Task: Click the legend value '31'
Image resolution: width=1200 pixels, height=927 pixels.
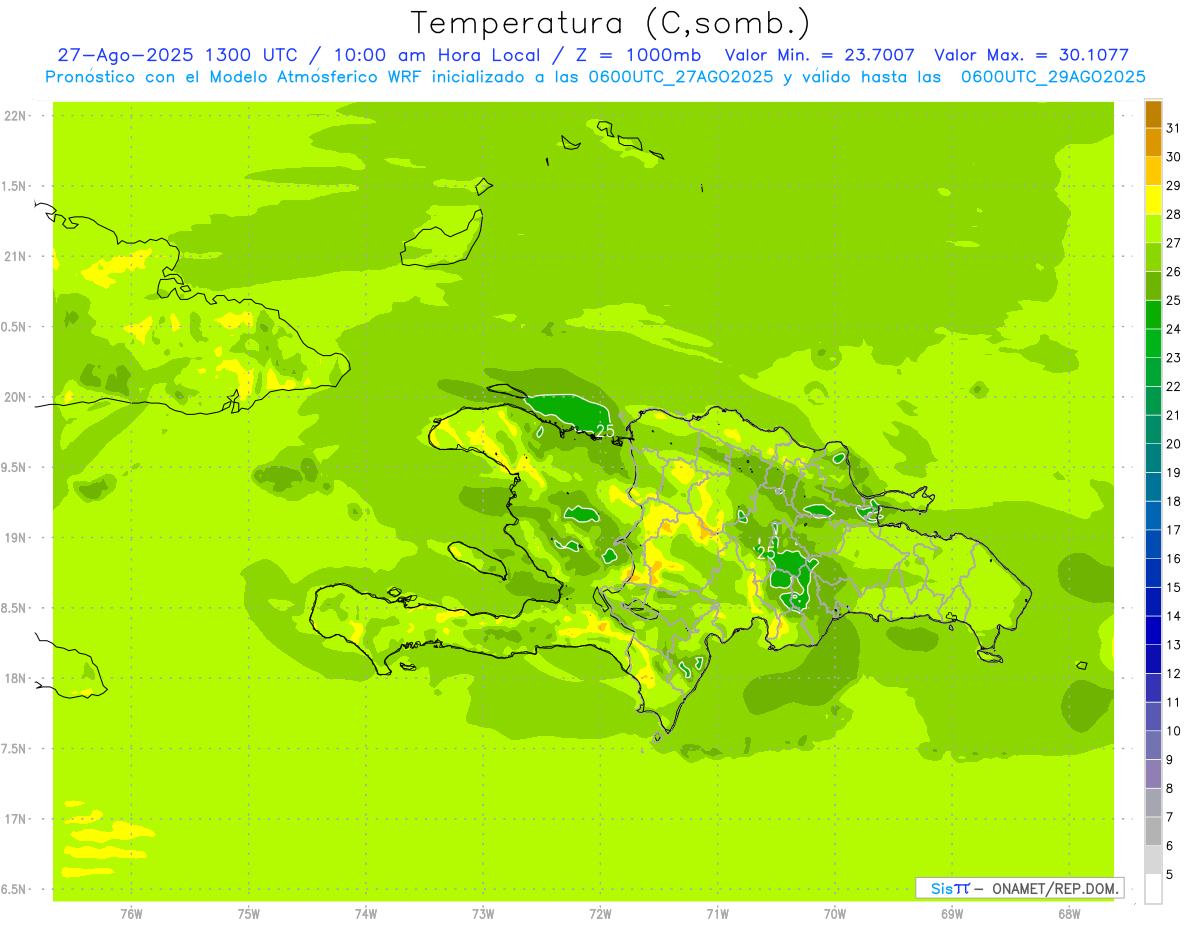Action: [x=1174, y=128]
